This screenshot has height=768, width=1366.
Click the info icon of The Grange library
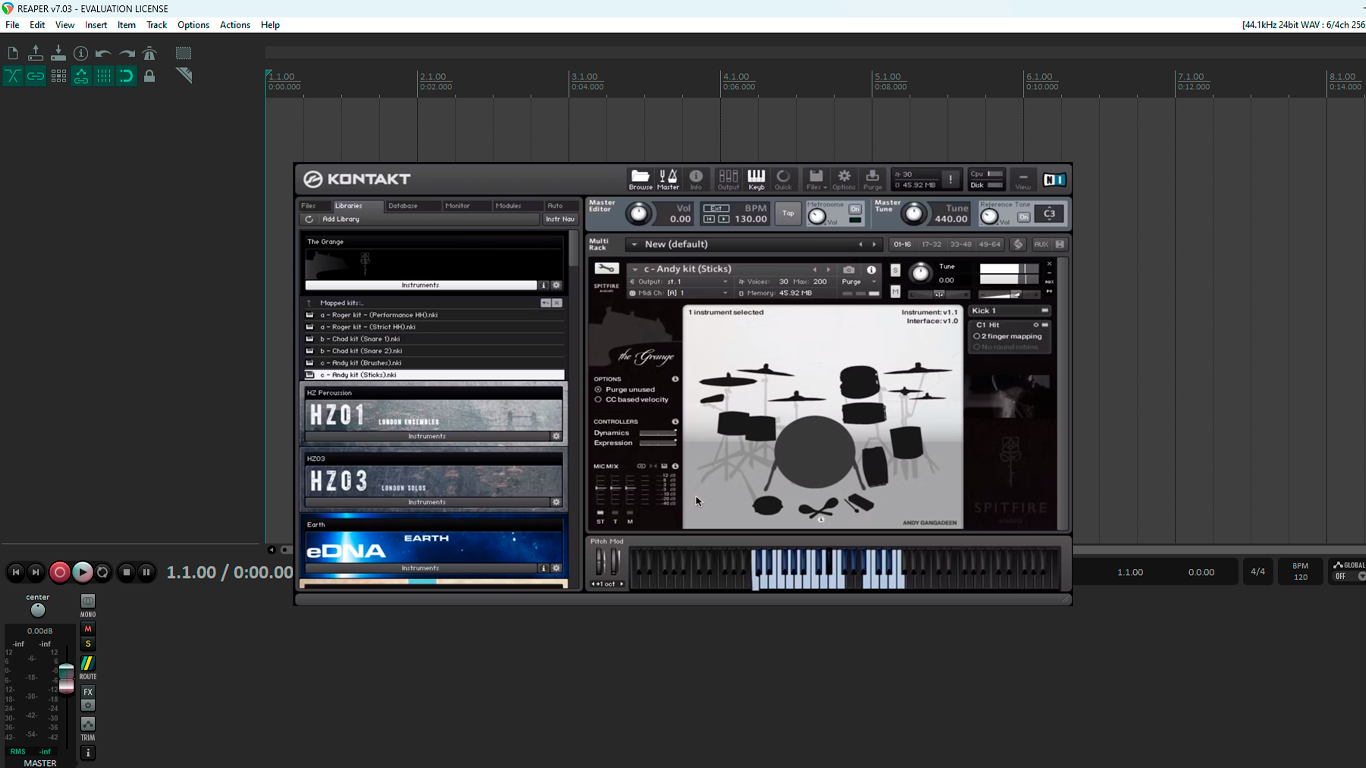click(x=544, y=285)
